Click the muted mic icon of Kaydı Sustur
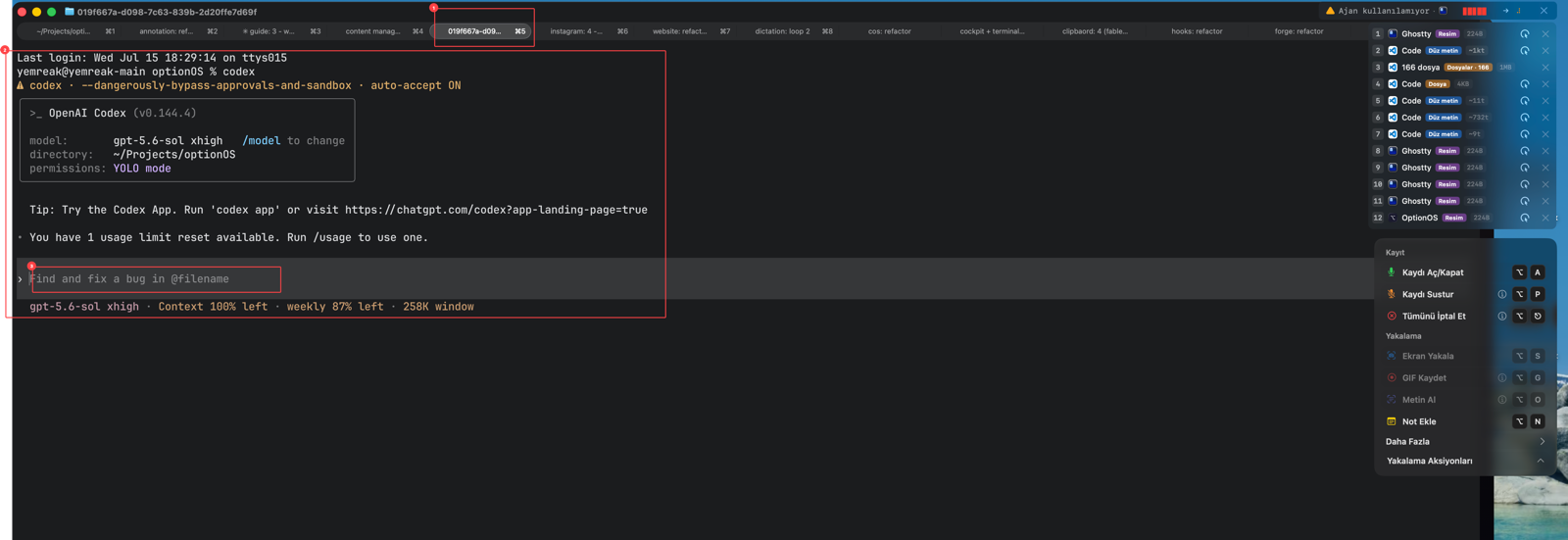This screenshot has width=1568, height=540. coord(1391,294)
